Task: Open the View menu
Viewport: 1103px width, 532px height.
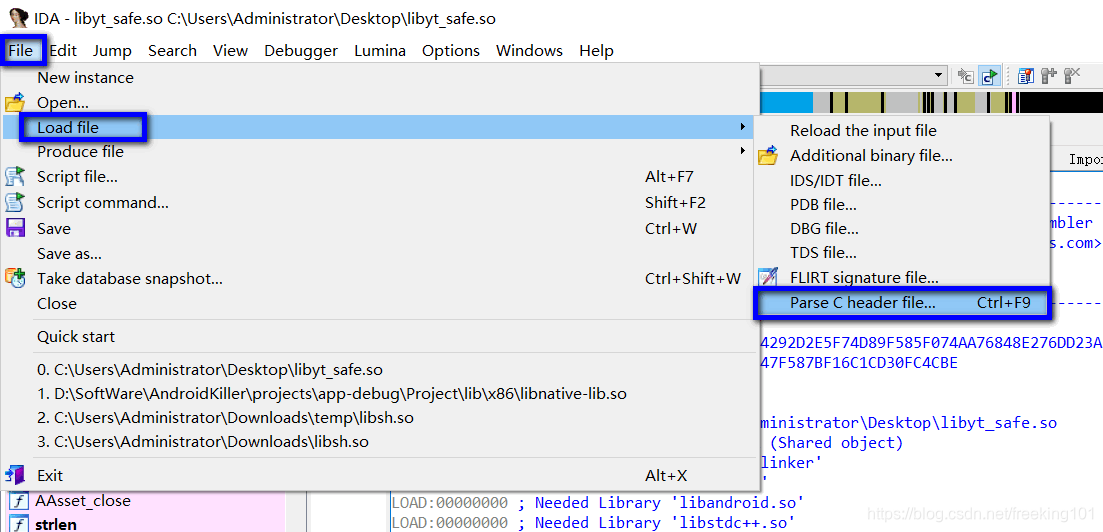Action: click(230, 51)
